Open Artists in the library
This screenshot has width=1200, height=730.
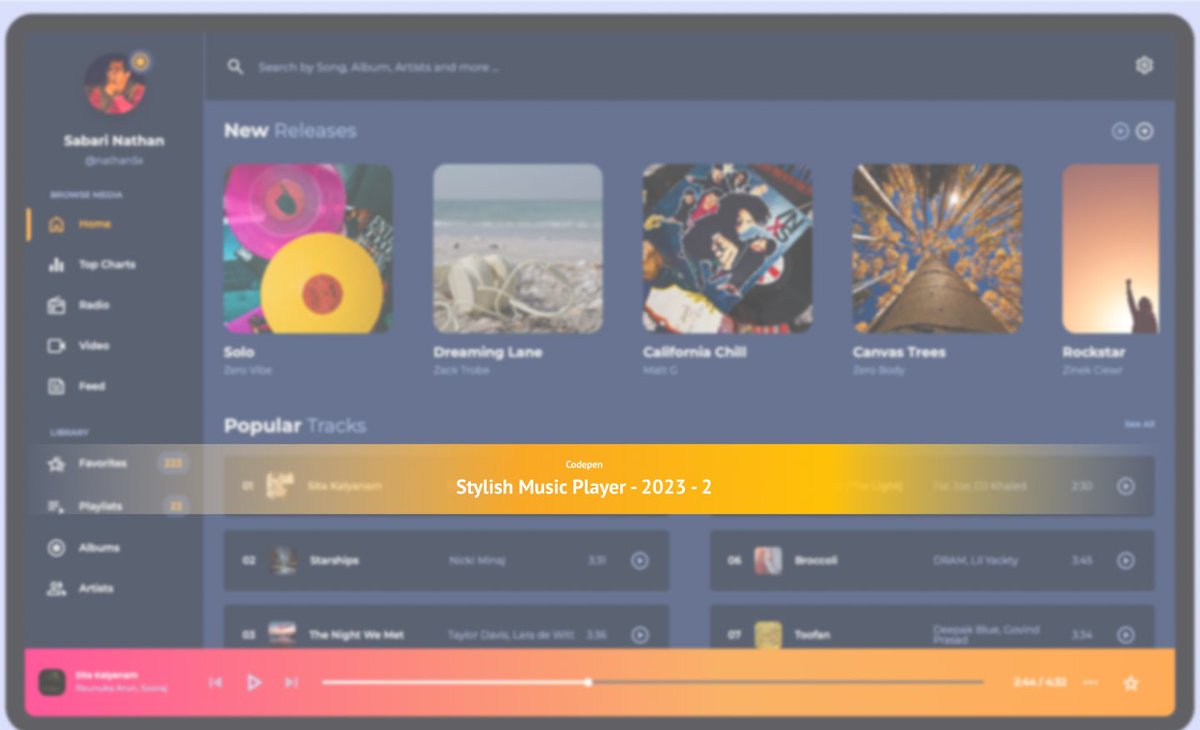(x=96, y=589)
